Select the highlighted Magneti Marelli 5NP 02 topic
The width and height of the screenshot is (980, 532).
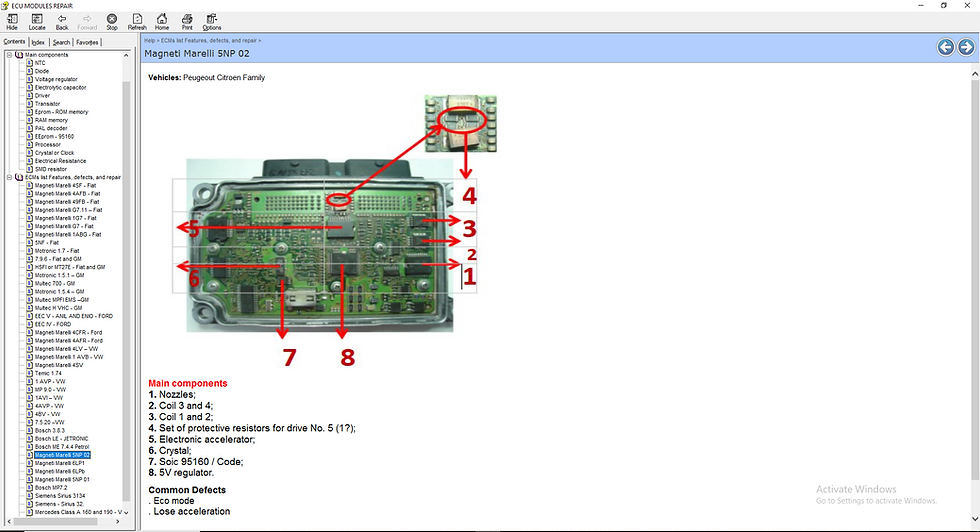tap(62, 455)
